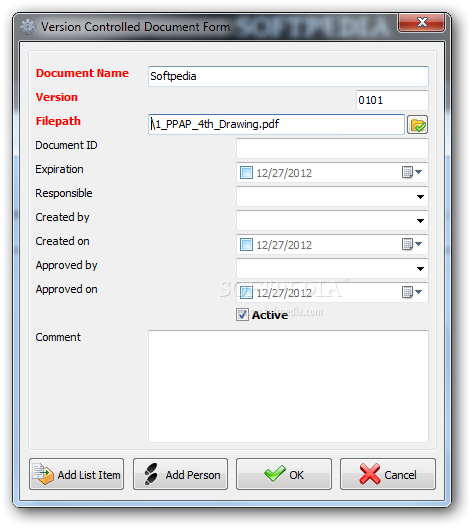Viewport: 472px width, 528px height.
Task: Click the Add Person button
Action: coord(180,474)
